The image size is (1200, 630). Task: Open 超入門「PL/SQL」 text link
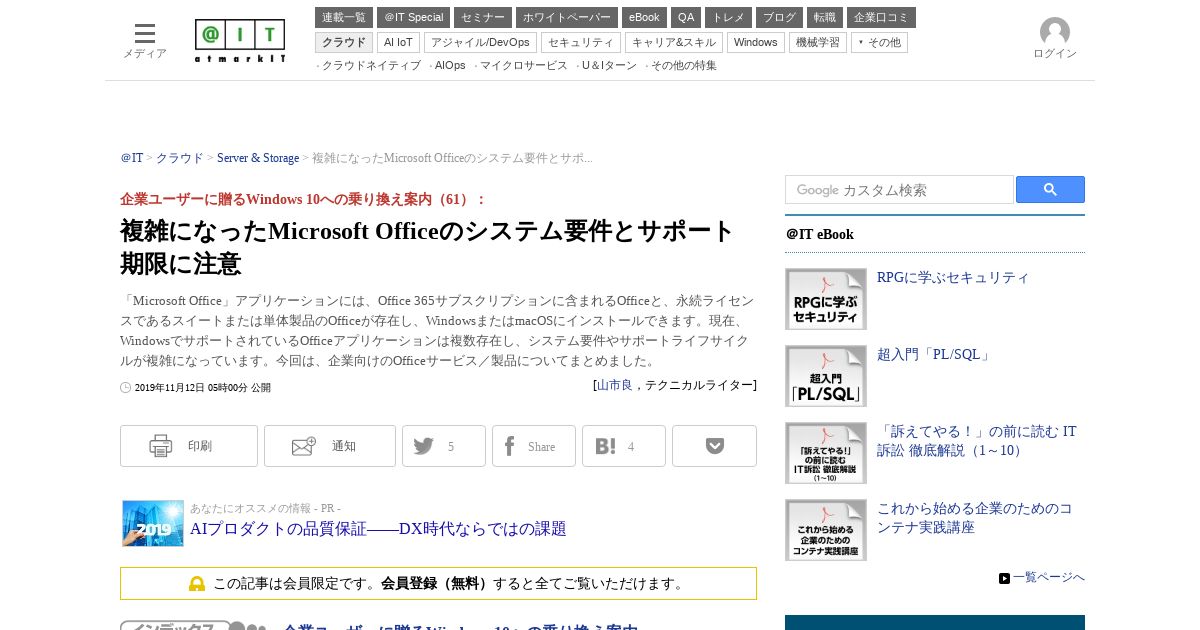934,355
